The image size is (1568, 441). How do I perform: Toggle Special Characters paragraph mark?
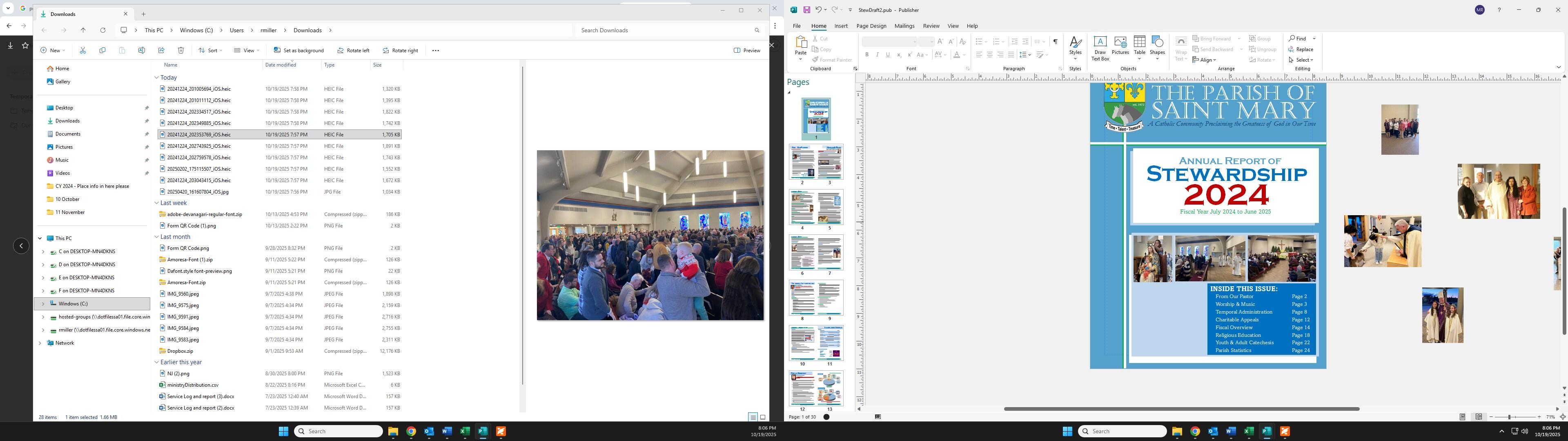point(1055,41)
